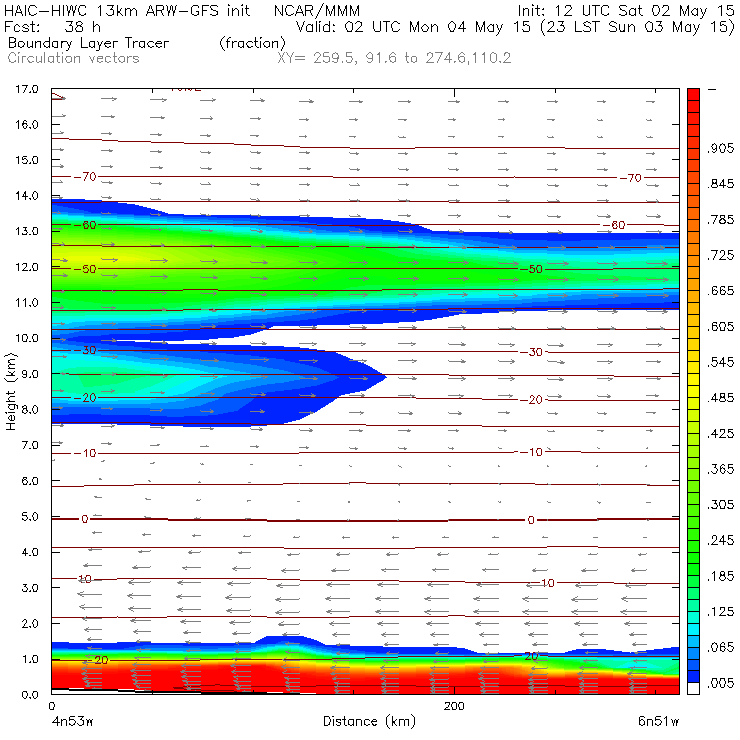The image size is (740, 740).
Task: Click the 'Distance (km)' axis label
Action: tap(369, 721)
